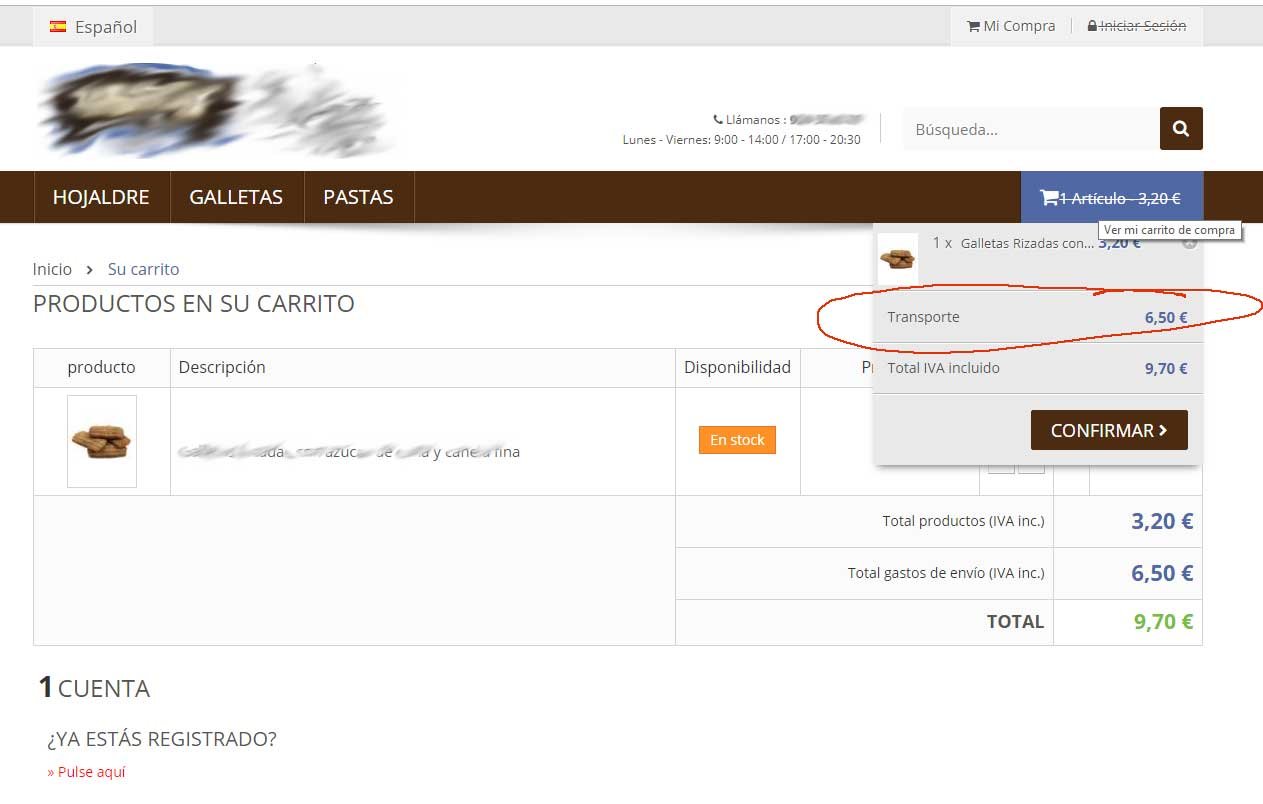Viewport: 1263px width, 804px height.
Task: Remove Galletas Rizadas from cart dropdown
Action: (x=1189, y=242)
